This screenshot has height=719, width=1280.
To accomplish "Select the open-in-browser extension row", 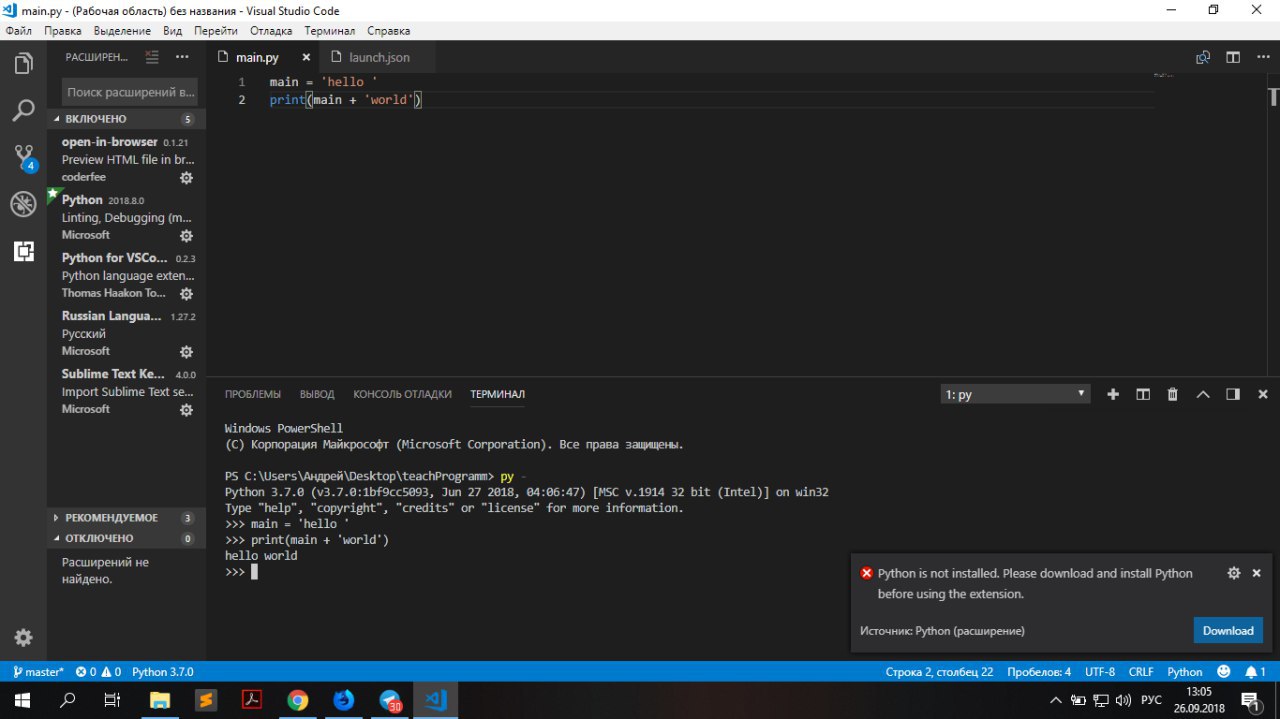I will click(126, 159).
